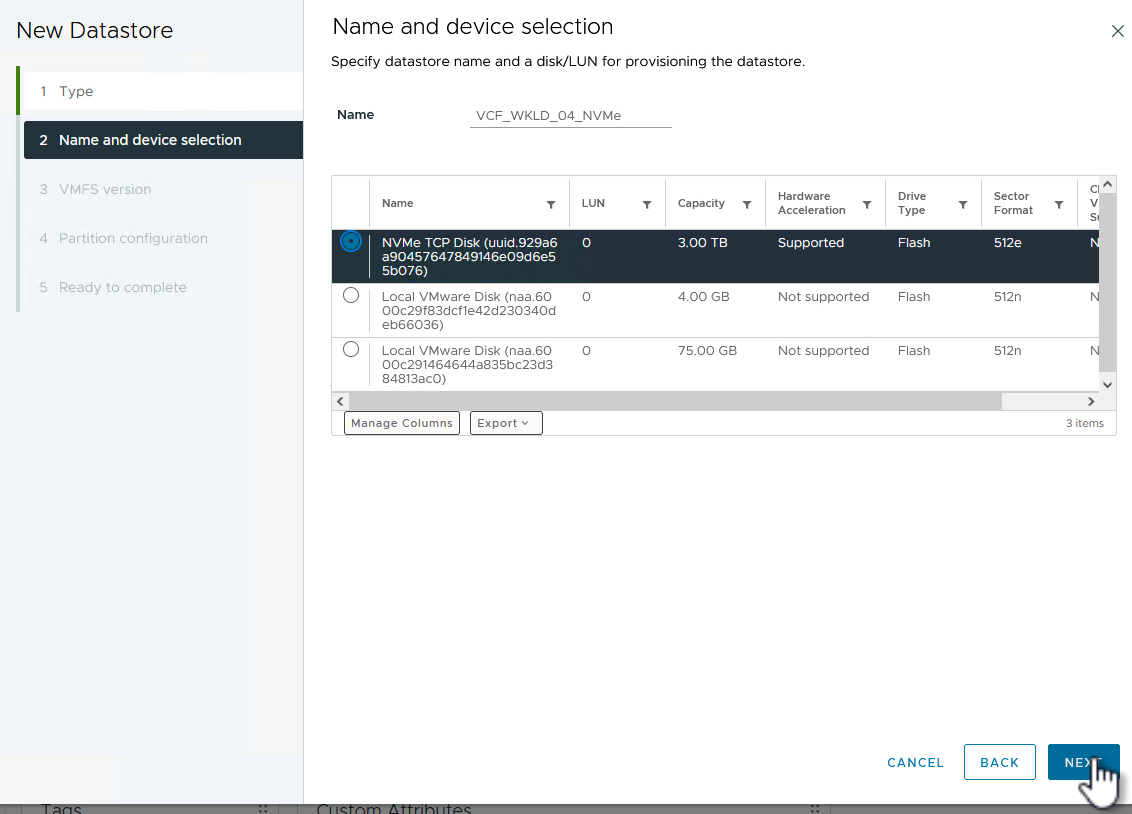Click the datastore Name input field
The image size is (1132, 814).
570,116
